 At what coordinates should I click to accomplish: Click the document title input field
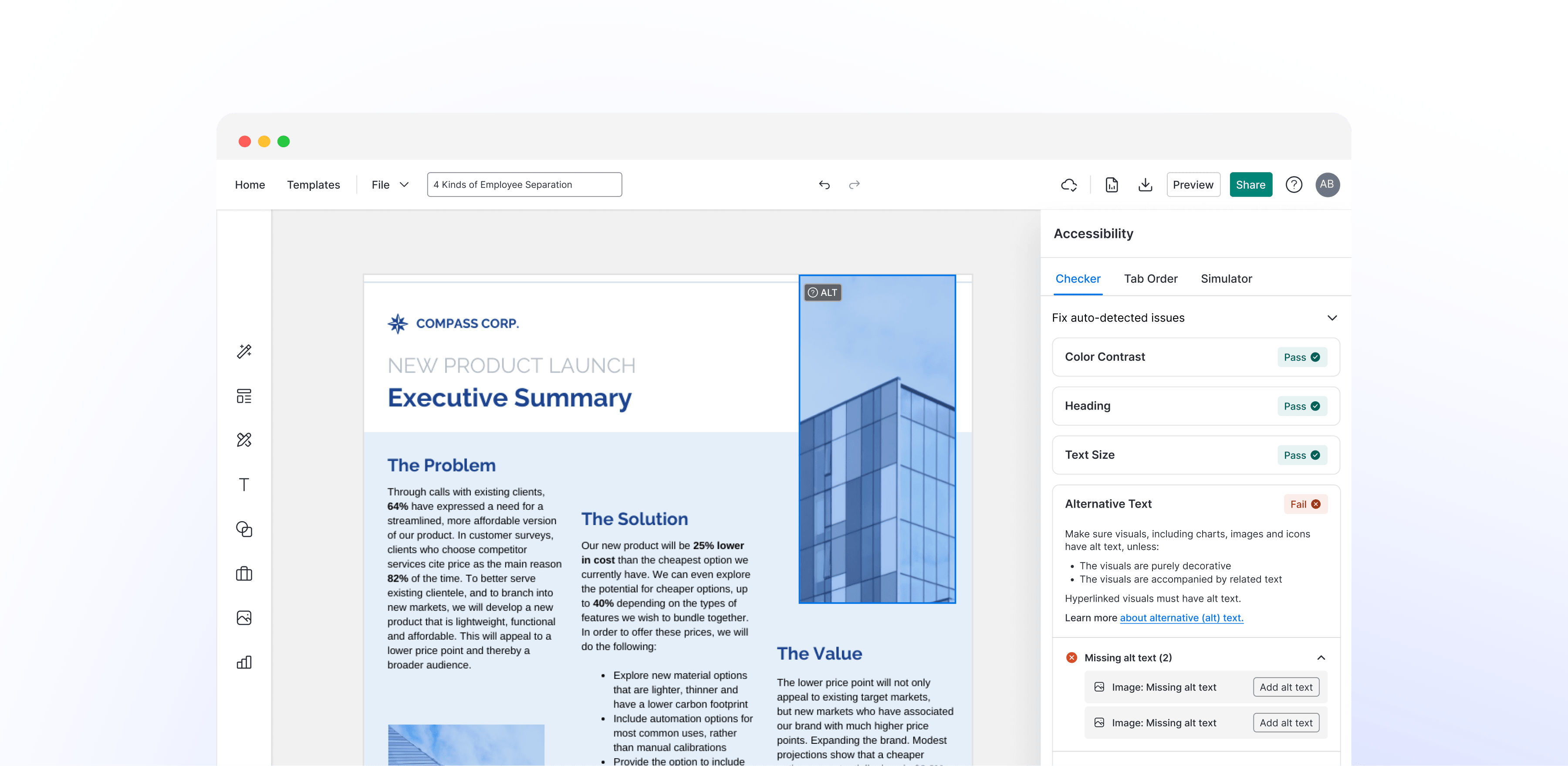point(524,184)
